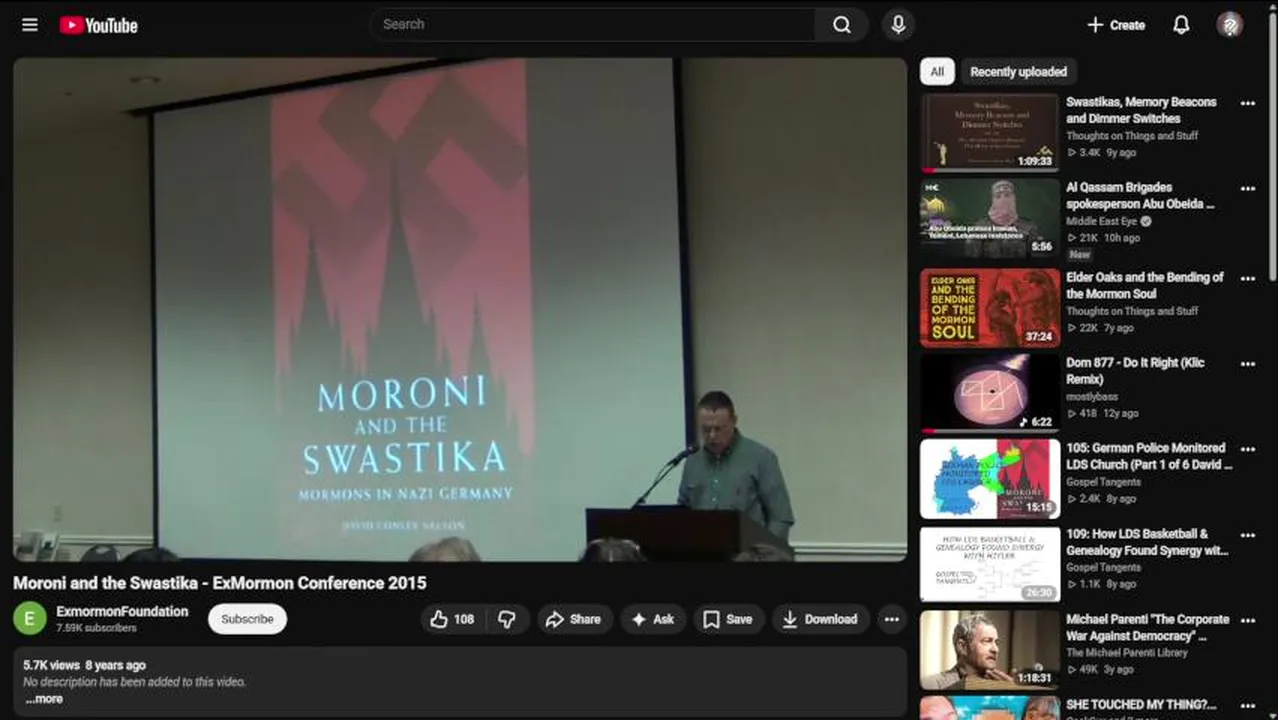The height and width of the screenshot is (720, 1278).
Task: Click title Swastikas, Memory Beacons and Dimmer Switches
Action: coord(1141,110)
